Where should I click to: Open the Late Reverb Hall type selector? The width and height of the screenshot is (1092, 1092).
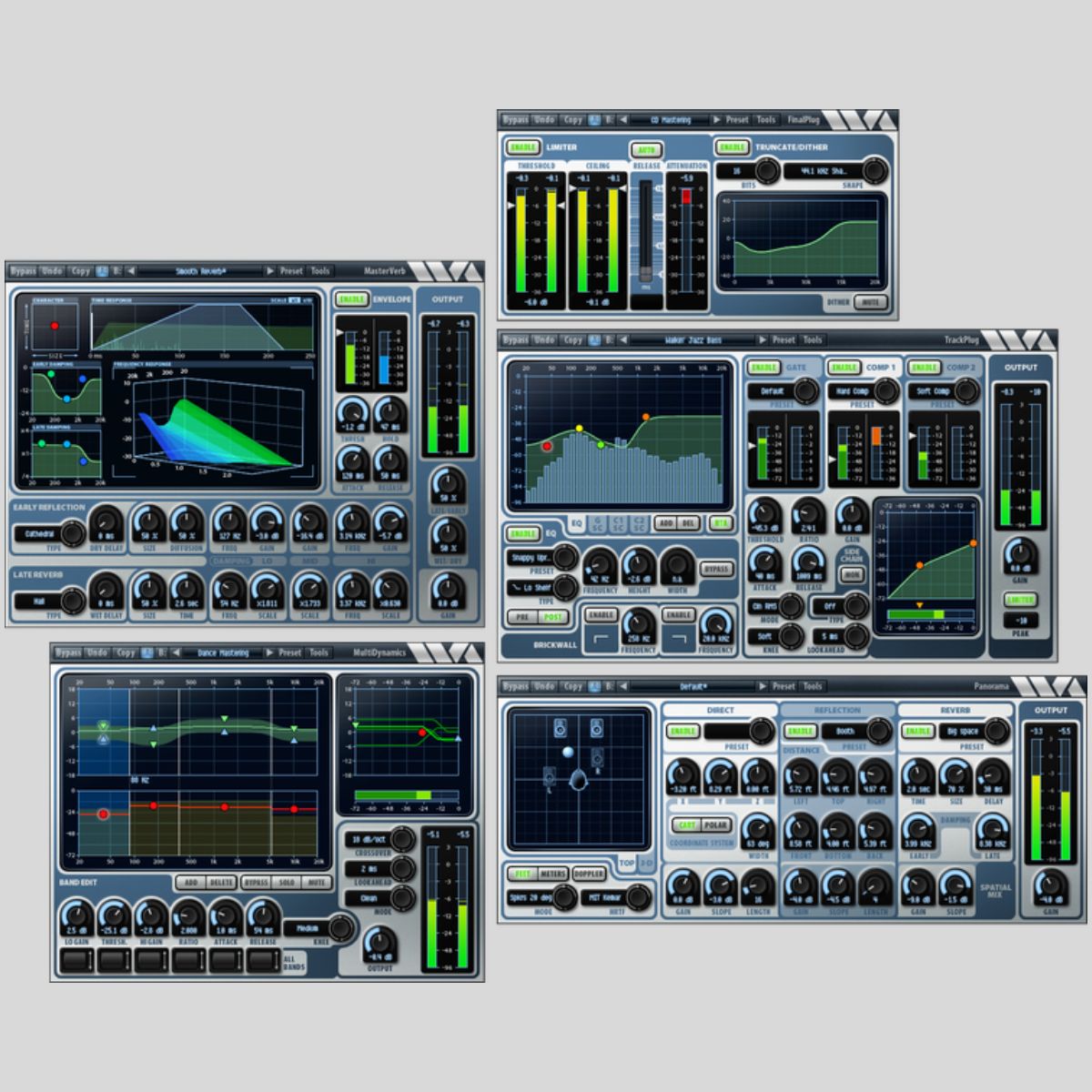tap(49, 602)
